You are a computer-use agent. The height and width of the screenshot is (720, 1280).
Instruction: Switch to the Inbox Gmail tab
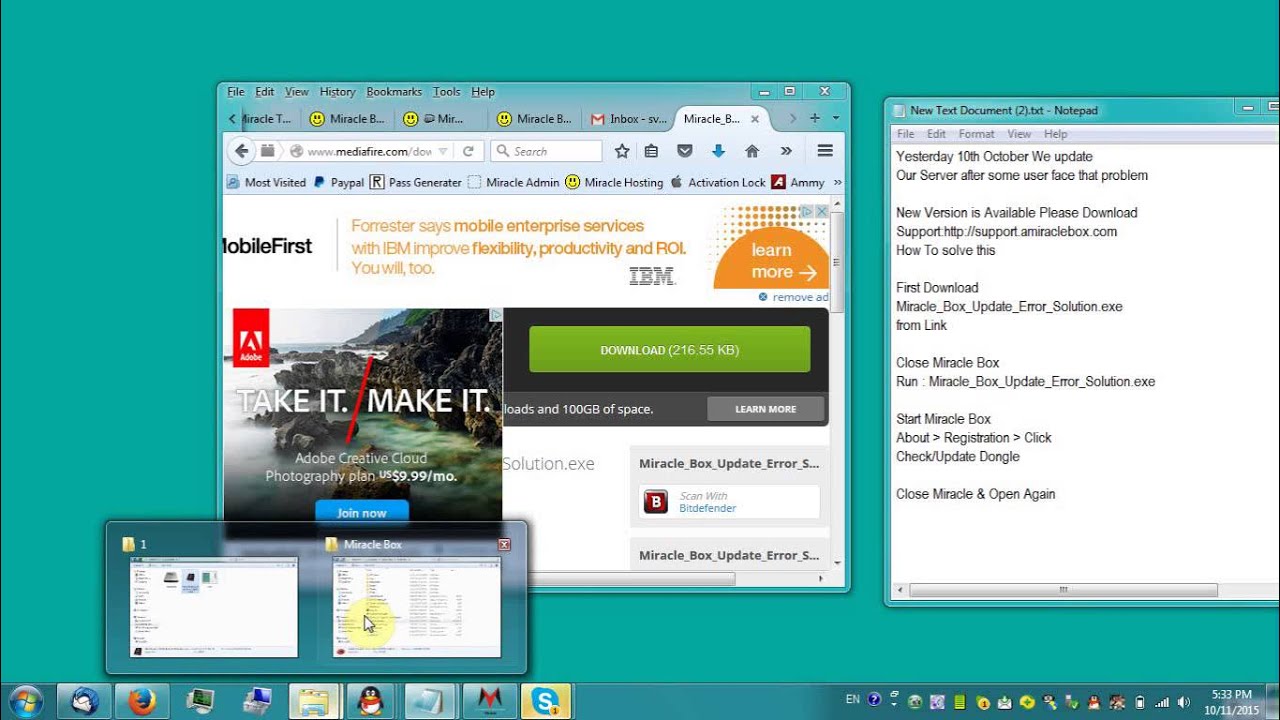tap(628, 119)
